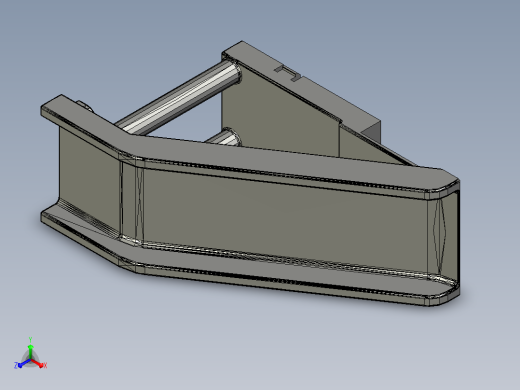Select the small bracket notch on top

288,73
